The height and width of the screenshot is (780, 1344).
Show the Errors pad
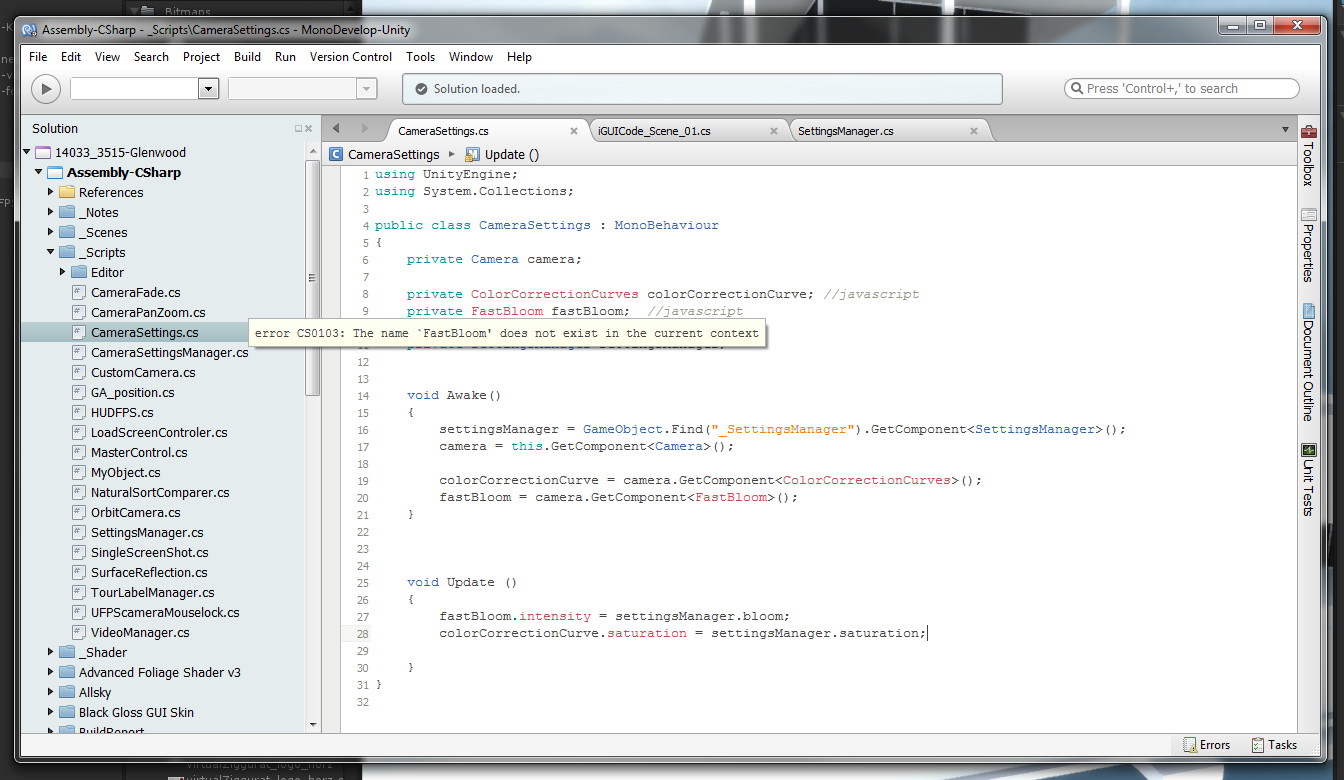pyautogui.click(x=1207, y=744)
